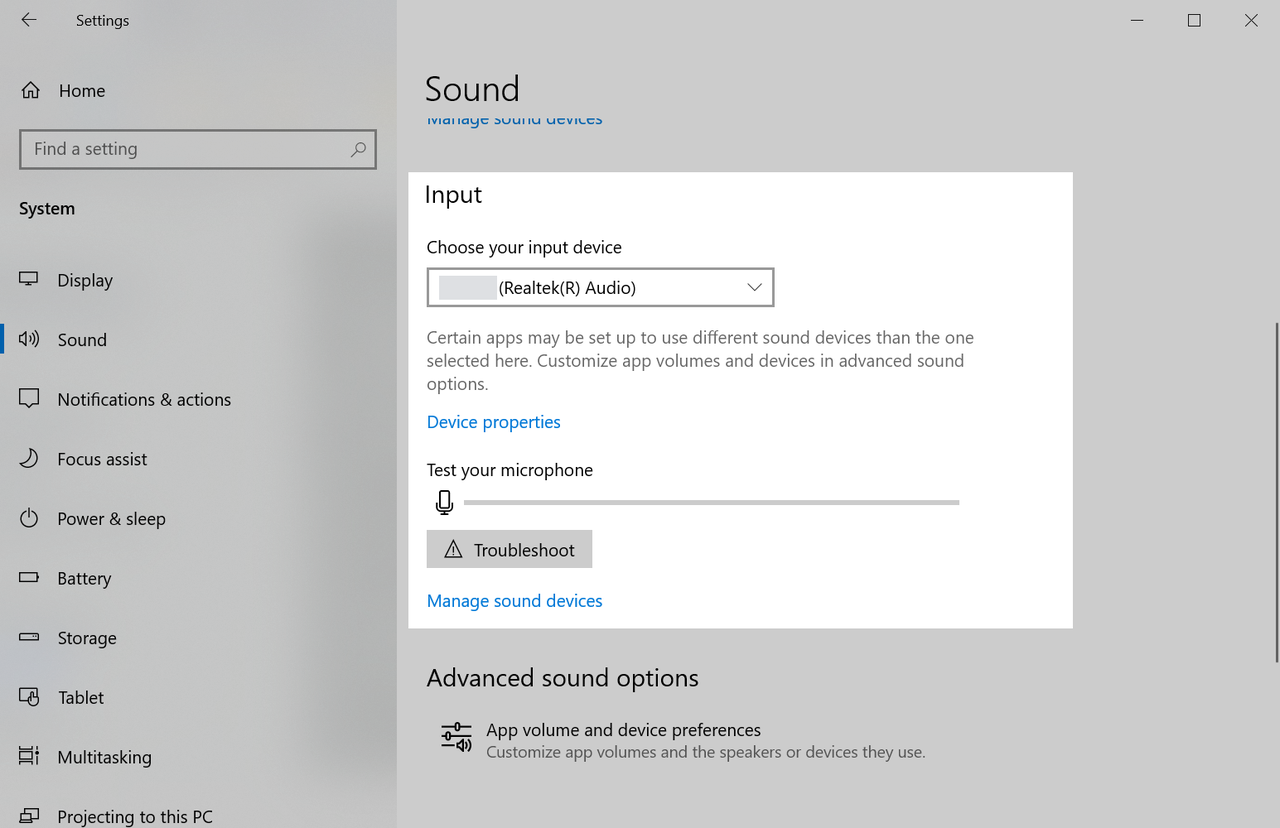Screen dimensions: 1280x828
Task: Go to Storage settings
Action: (x=87, y=638)
